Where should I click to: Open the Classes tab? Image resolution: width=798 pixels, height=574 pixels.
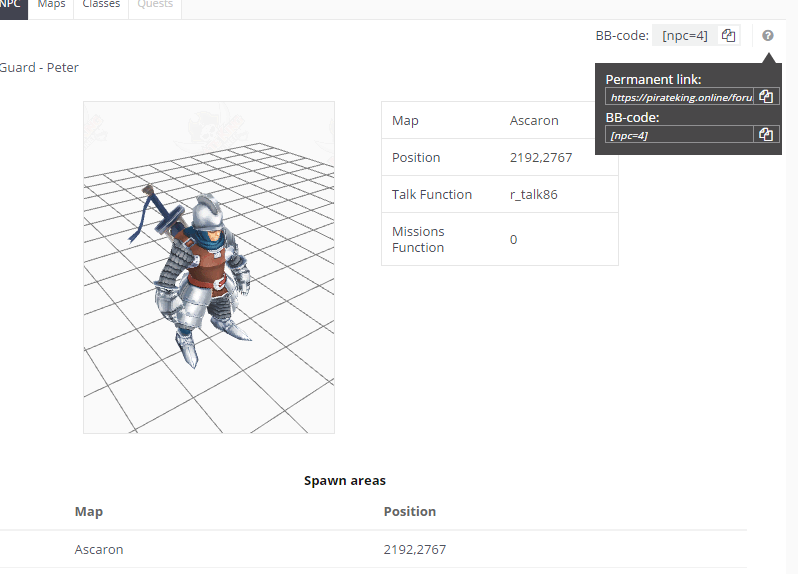pos(101,7)
